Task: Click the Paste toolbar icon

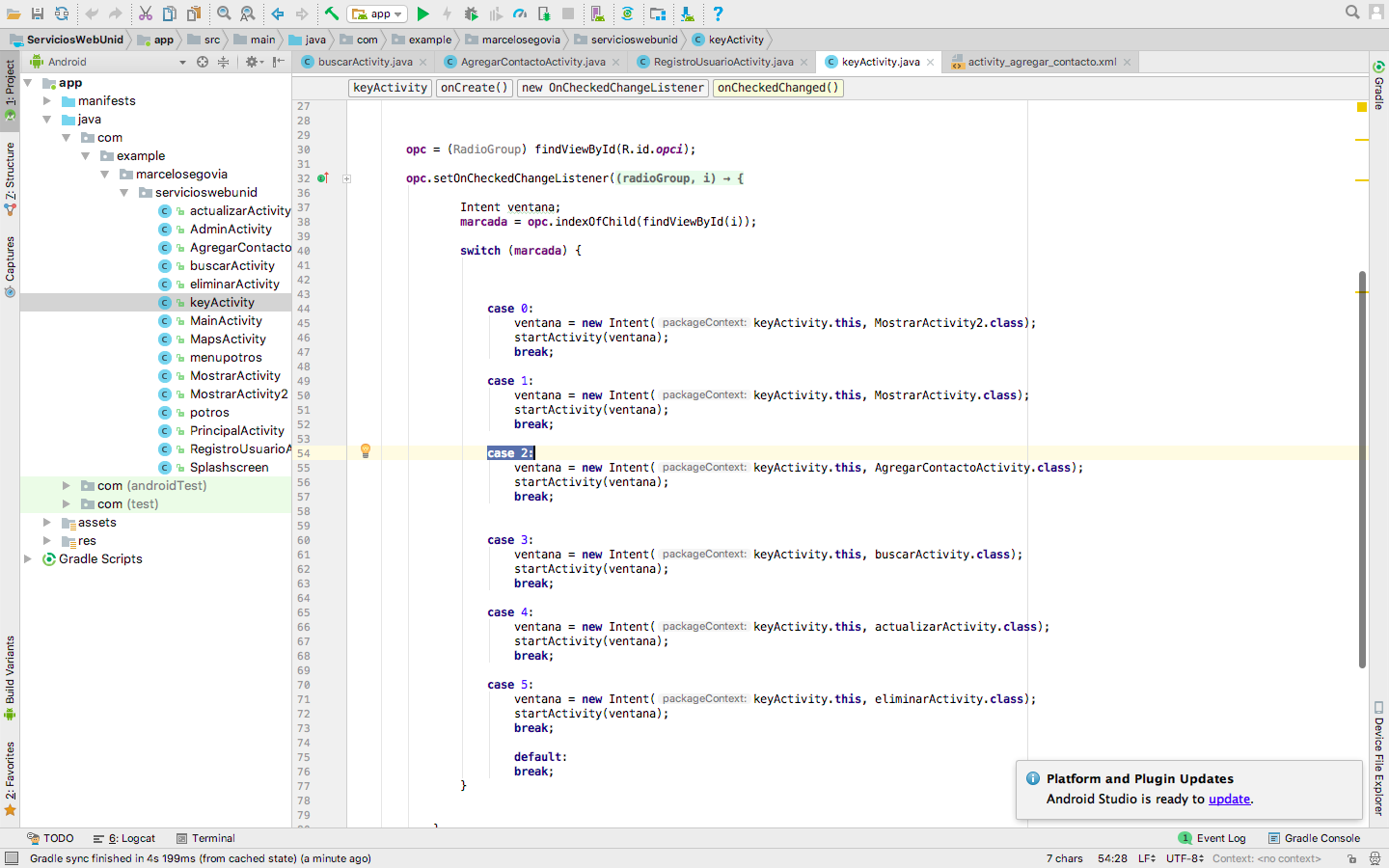Action: [194, 14]
